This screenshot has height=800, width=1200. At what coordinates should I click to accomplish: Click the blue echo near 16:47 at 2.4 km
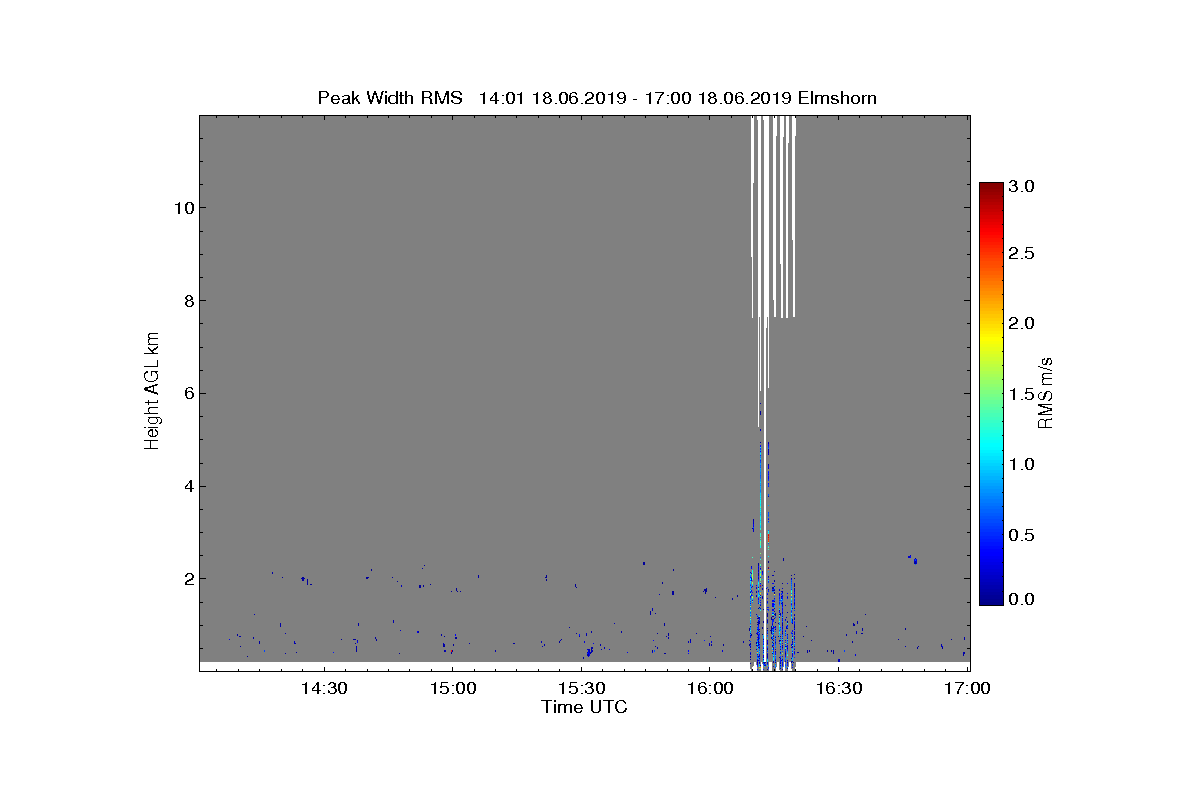(913, 560)
